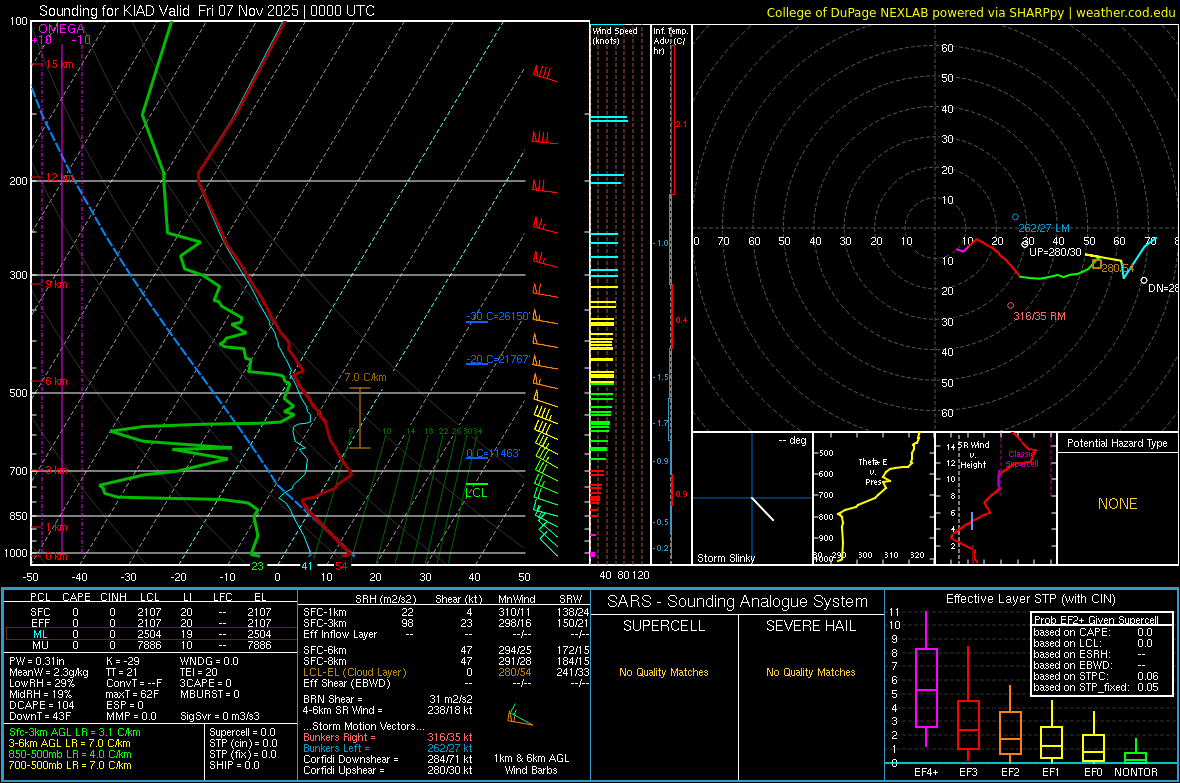
Task: Click the Bunkers Left = 262/27 kt line
Action: coord(388,748)
